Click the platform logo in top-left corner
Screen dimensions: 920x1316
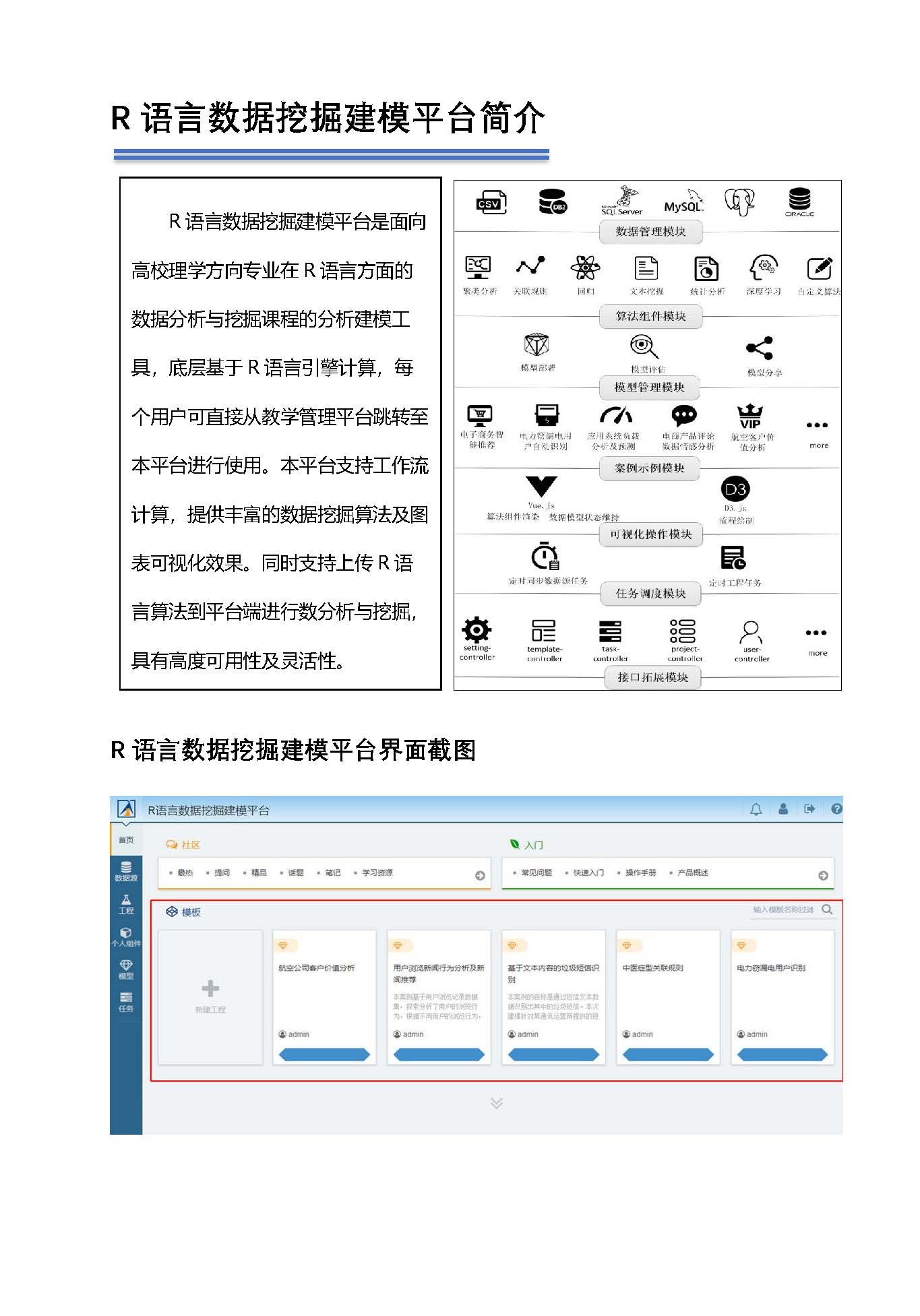(126, 809)
